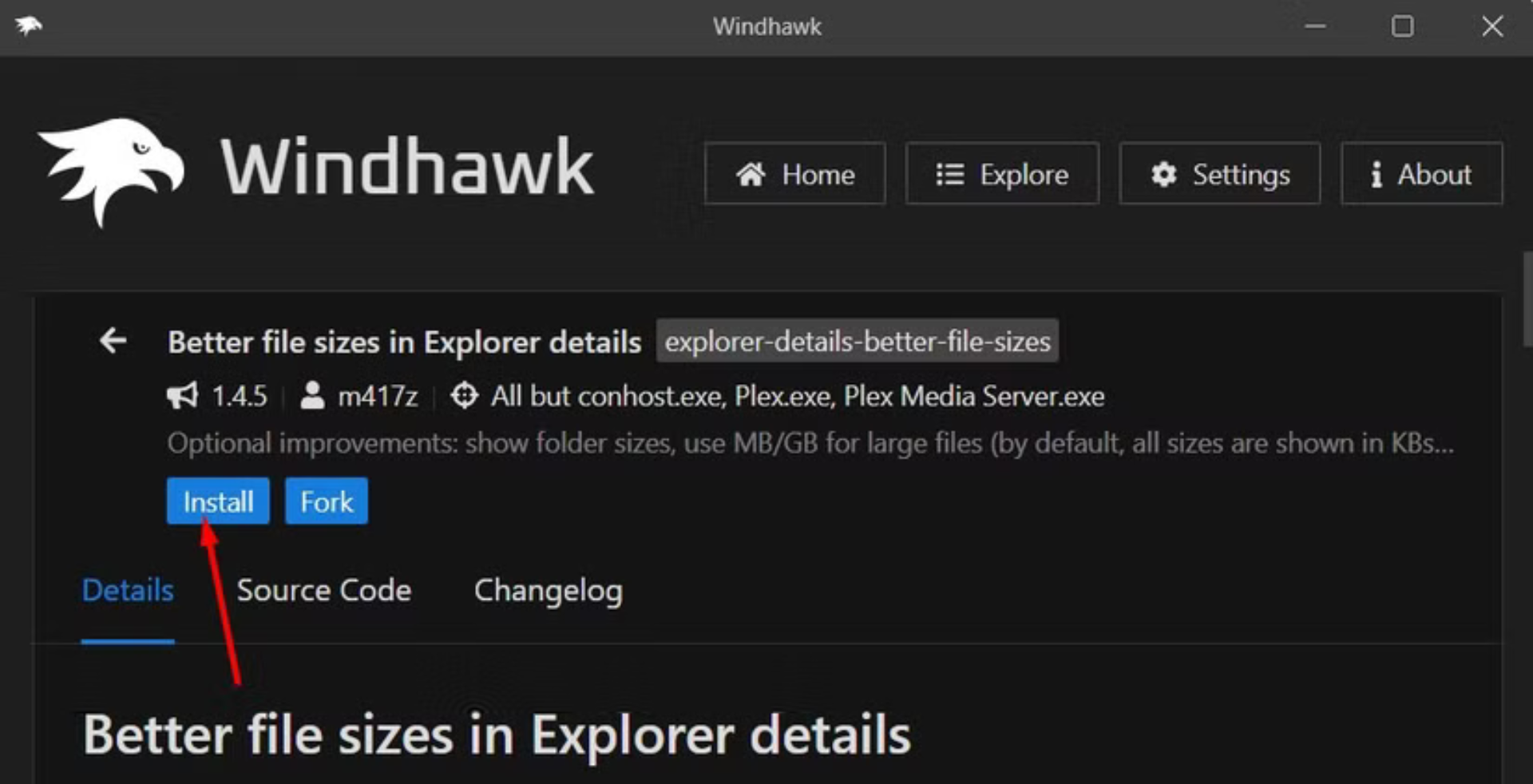
Task: Click the small hawk icon in title bar
Action: click(29, 26)
